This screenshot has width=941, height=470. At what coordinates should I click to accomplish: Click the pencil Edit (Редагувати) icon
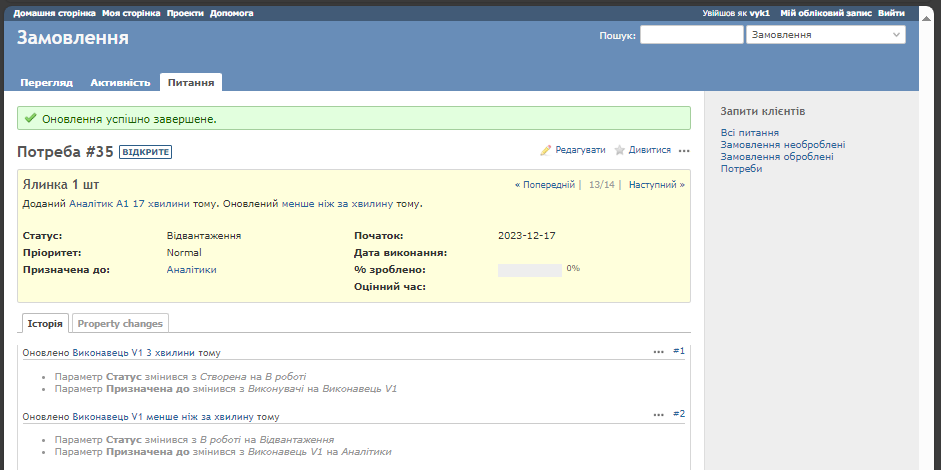(546, 150)
